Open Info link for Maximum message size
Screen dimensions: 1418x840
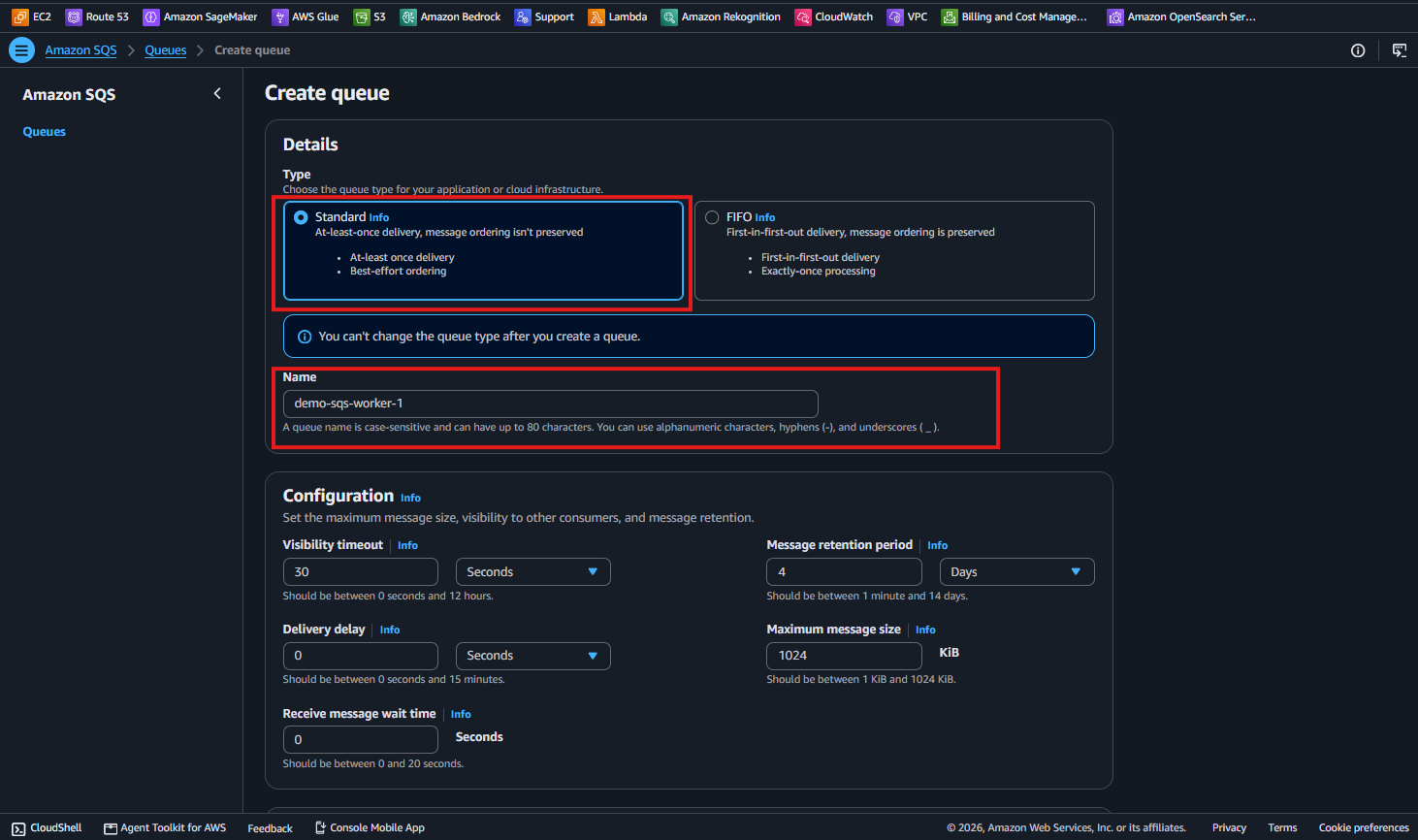(x=926, y=630)
